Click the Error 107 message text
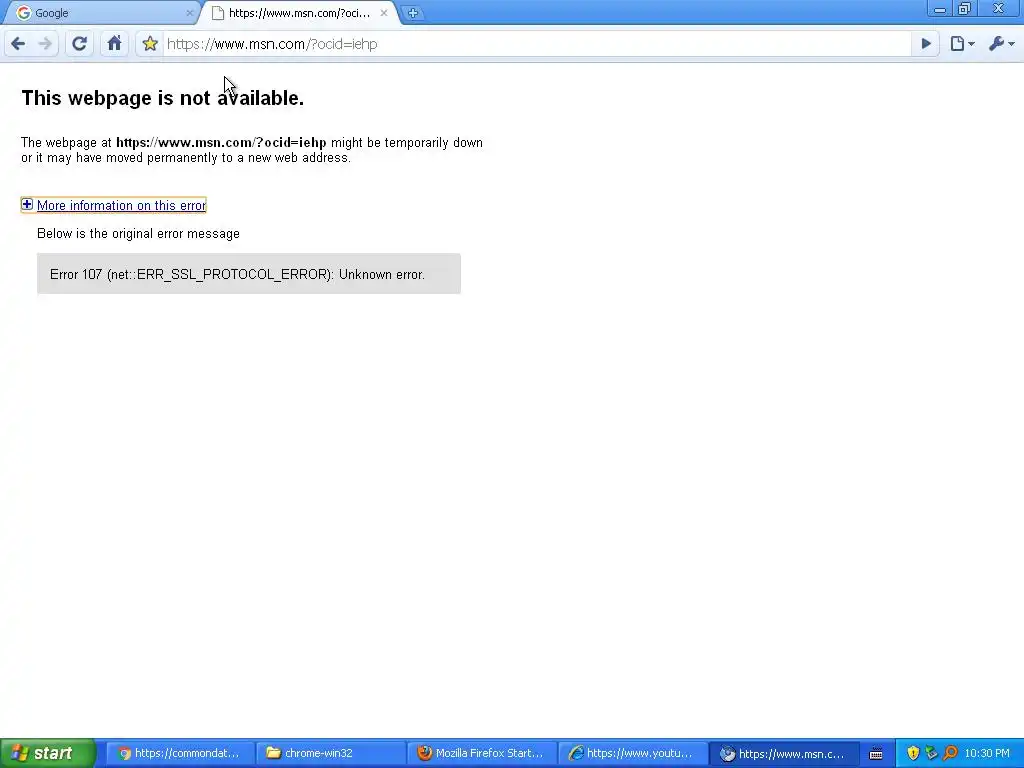This screenshot has width=1024, height=768. point(237,274)
